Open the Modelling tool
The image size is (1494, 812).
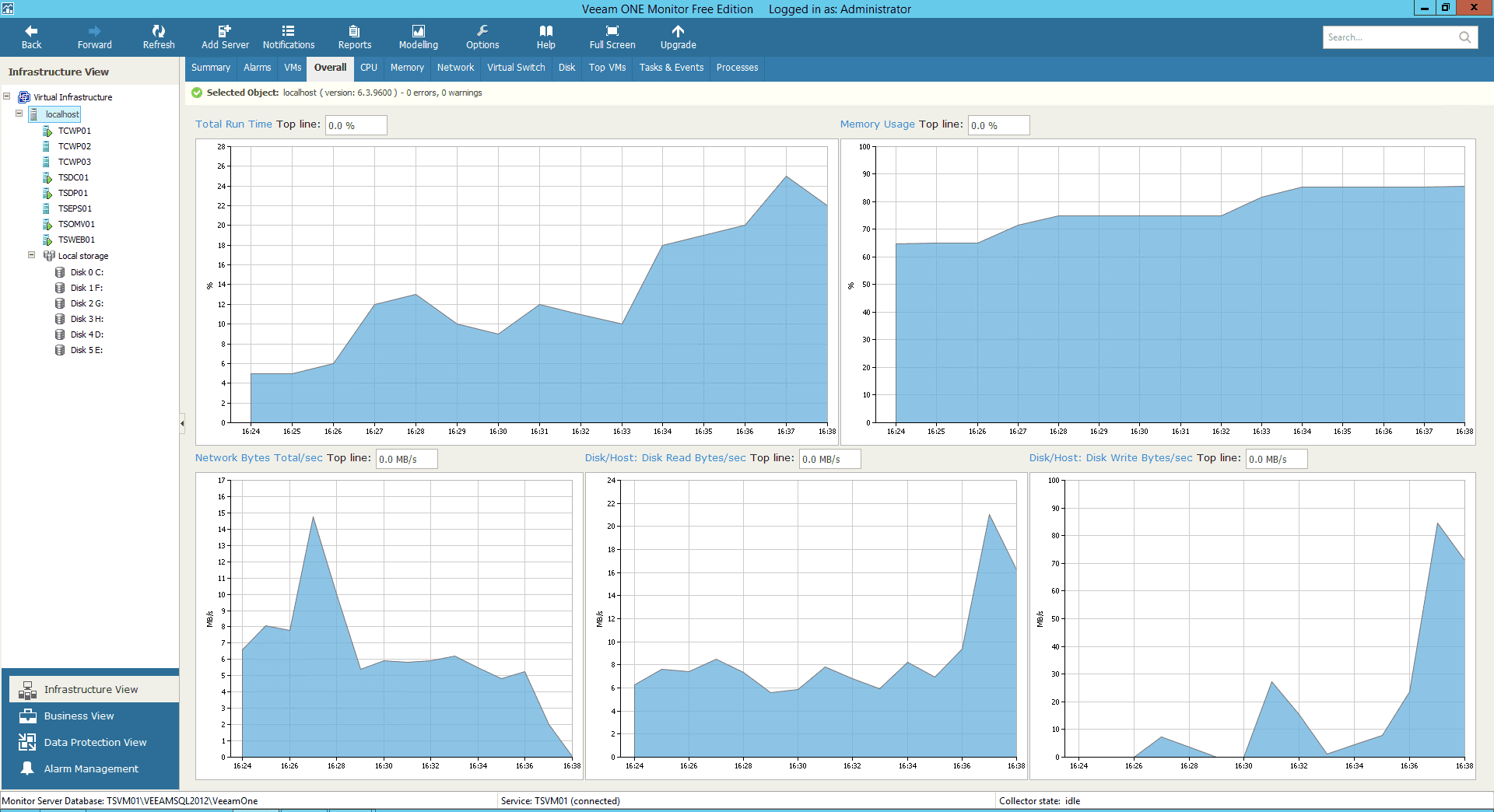tap(419, 37)
